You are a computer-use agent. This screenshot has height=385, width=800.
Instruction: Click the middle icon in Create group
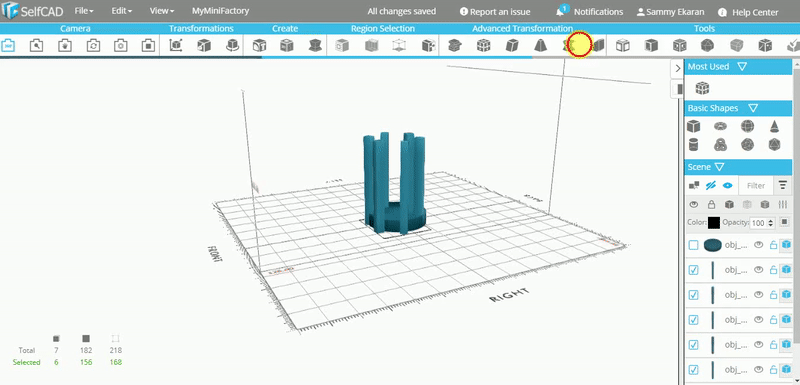tap(287, 45)
